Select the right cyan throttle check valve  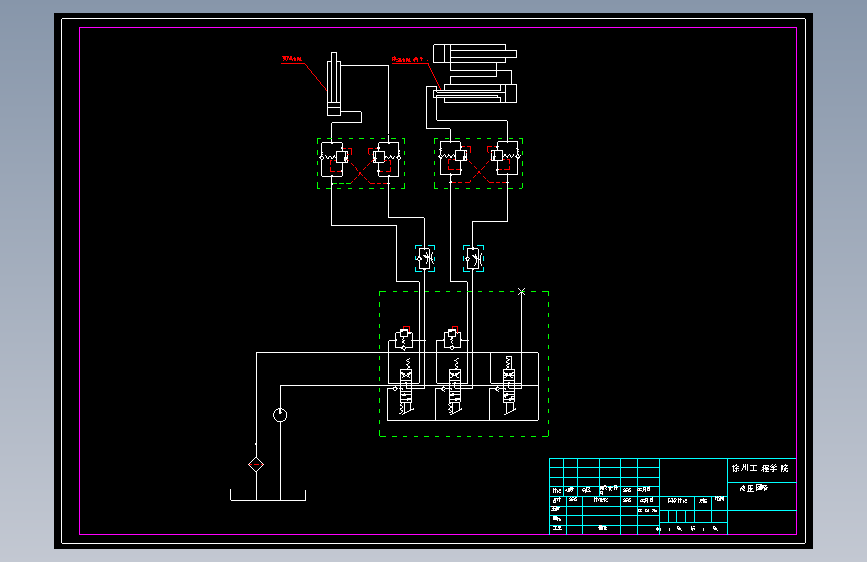click(x=473, y=258)
